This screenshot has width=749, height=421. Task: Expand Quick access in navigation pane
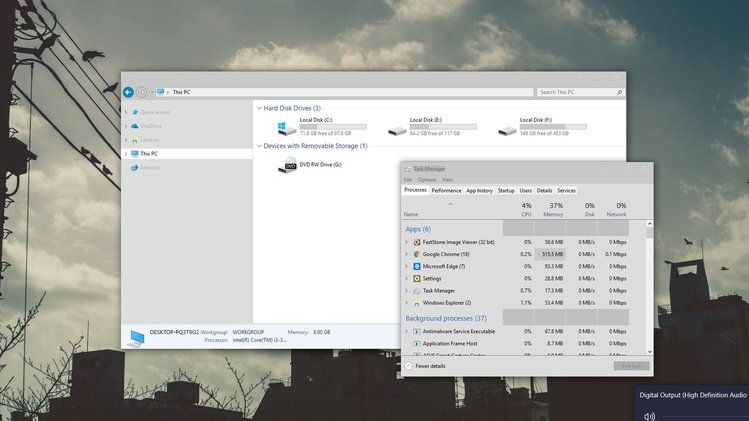(125, 112)
